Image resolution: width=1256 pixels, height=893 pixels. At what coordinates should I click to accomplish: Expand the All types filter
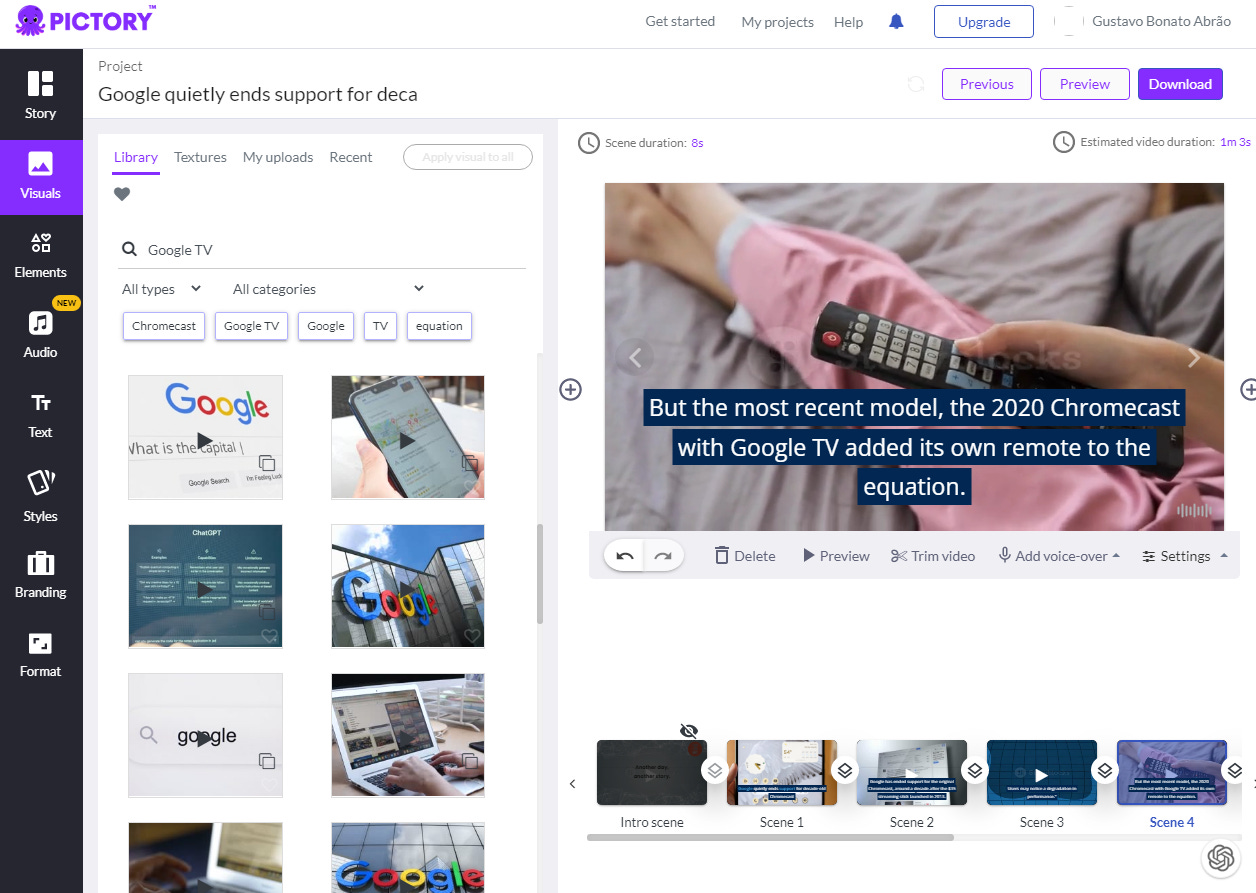click(162, 289)
